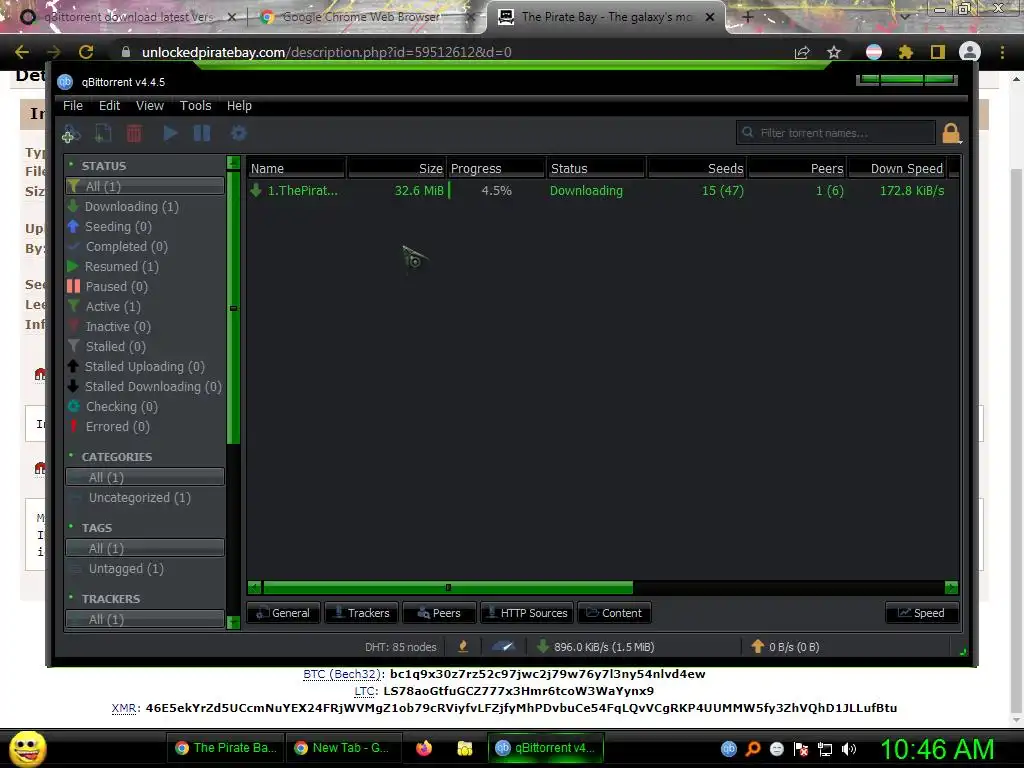Click the add torrent file toolbar icon
The width and height of the screenshot is (1024, 768).
point(103,133)
